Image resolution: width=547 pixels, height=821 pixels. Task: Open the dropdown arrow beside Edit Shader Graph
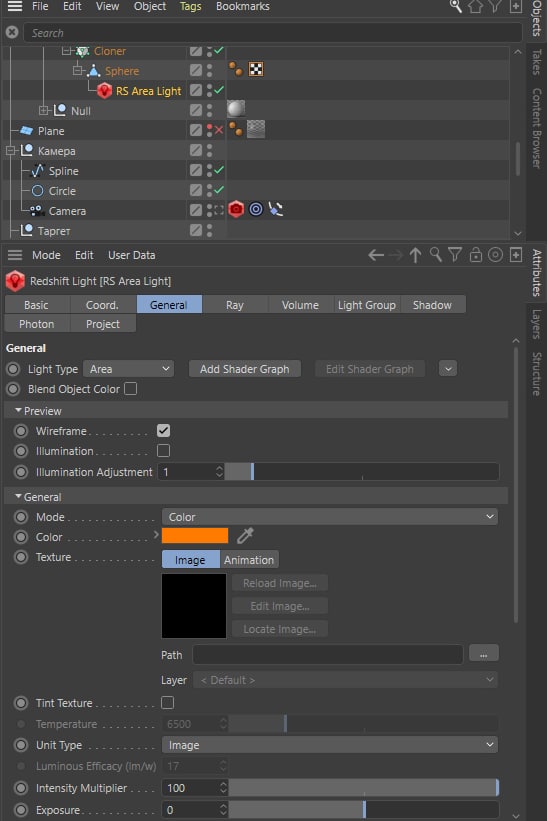pos(448,369)
